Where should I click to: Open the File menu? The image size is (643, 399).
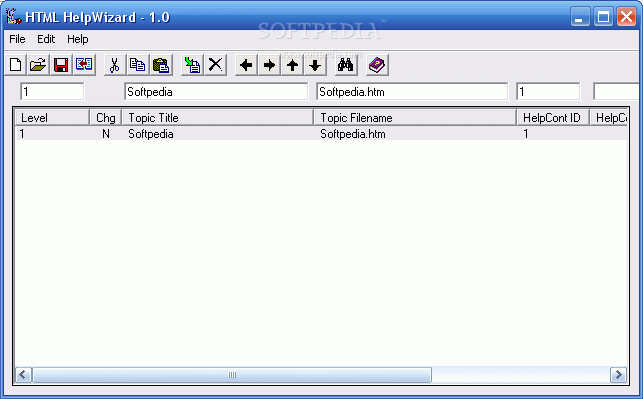pyautogui.click(x=17, y=39)
